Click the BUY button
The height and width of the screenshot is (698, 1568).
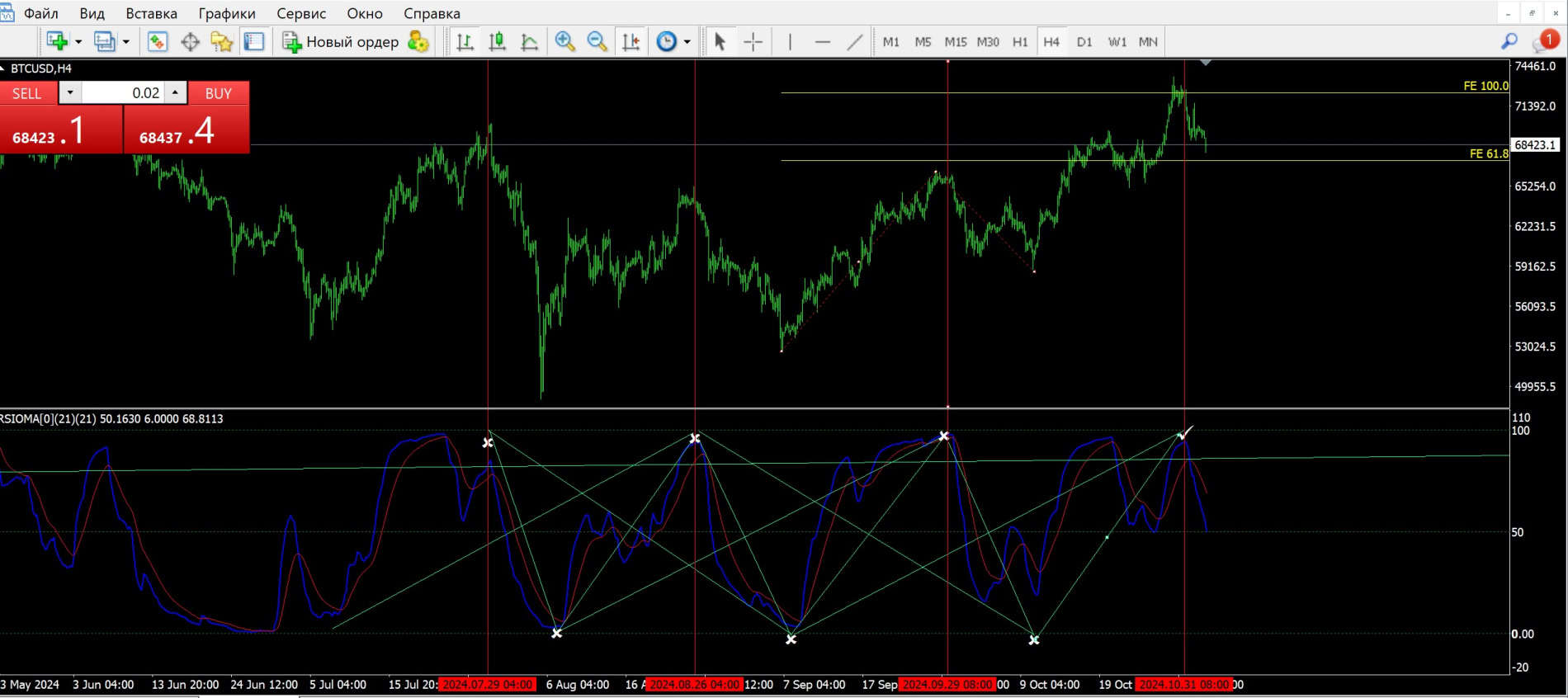[219, 93]
